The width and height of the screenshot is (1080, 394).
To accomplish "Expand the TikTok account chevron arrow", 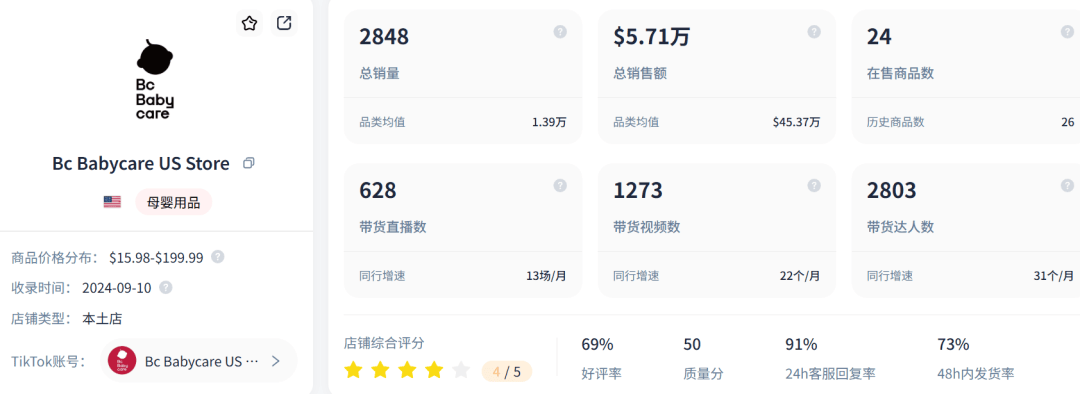I will coord(276,360).
